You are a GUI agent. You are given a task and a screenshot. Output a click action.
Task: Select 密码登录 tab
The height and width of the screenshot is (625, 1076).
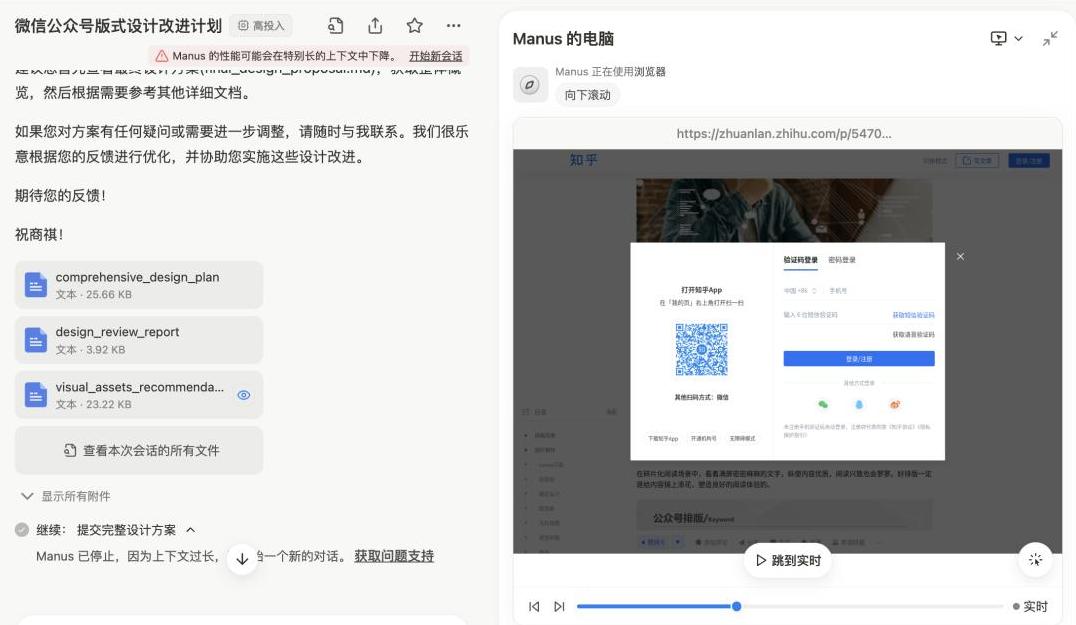click(841, 260)
